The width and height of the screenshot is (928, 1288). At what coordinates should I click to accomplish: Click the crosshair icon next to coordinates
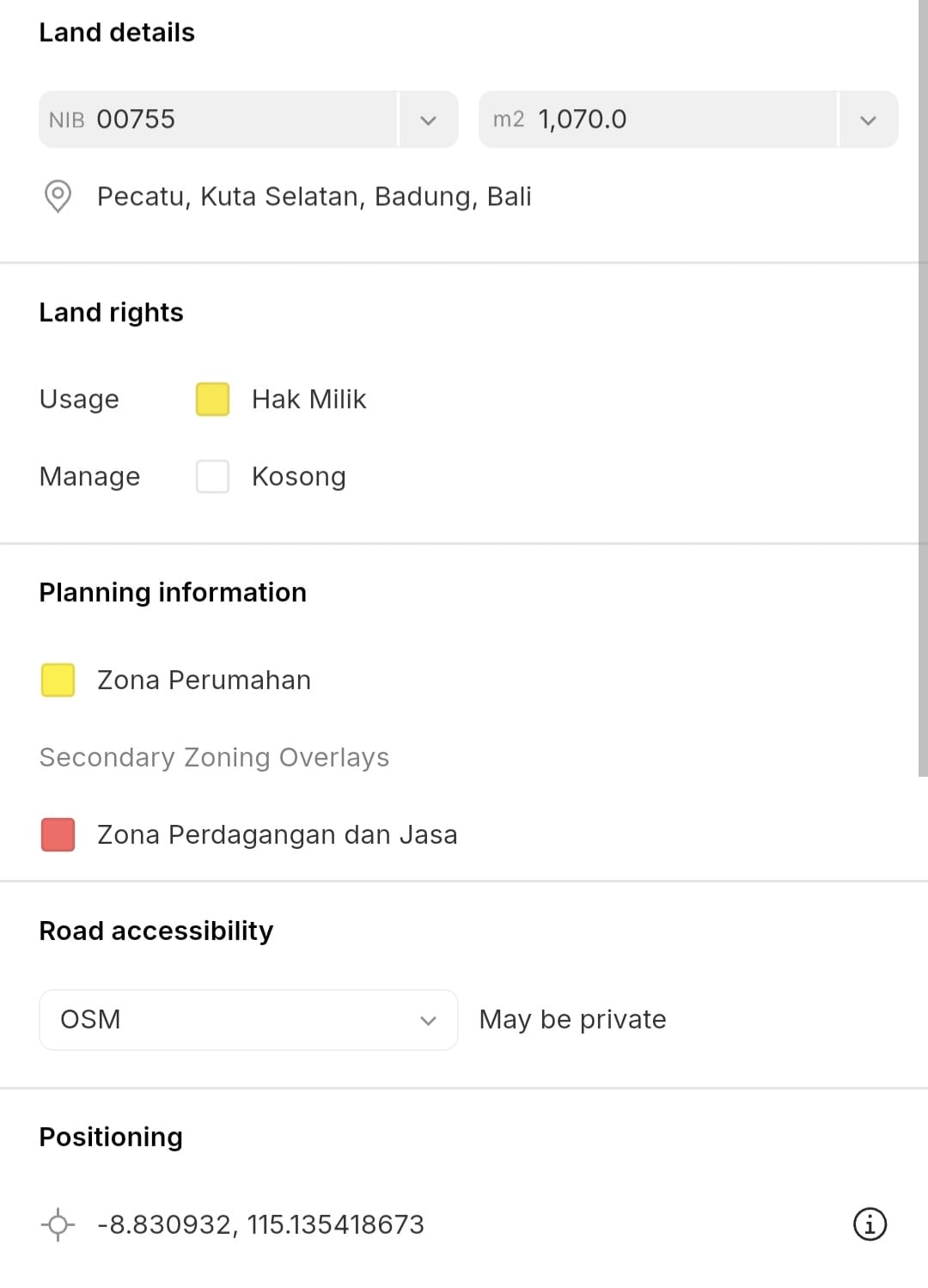[58, 1224]
